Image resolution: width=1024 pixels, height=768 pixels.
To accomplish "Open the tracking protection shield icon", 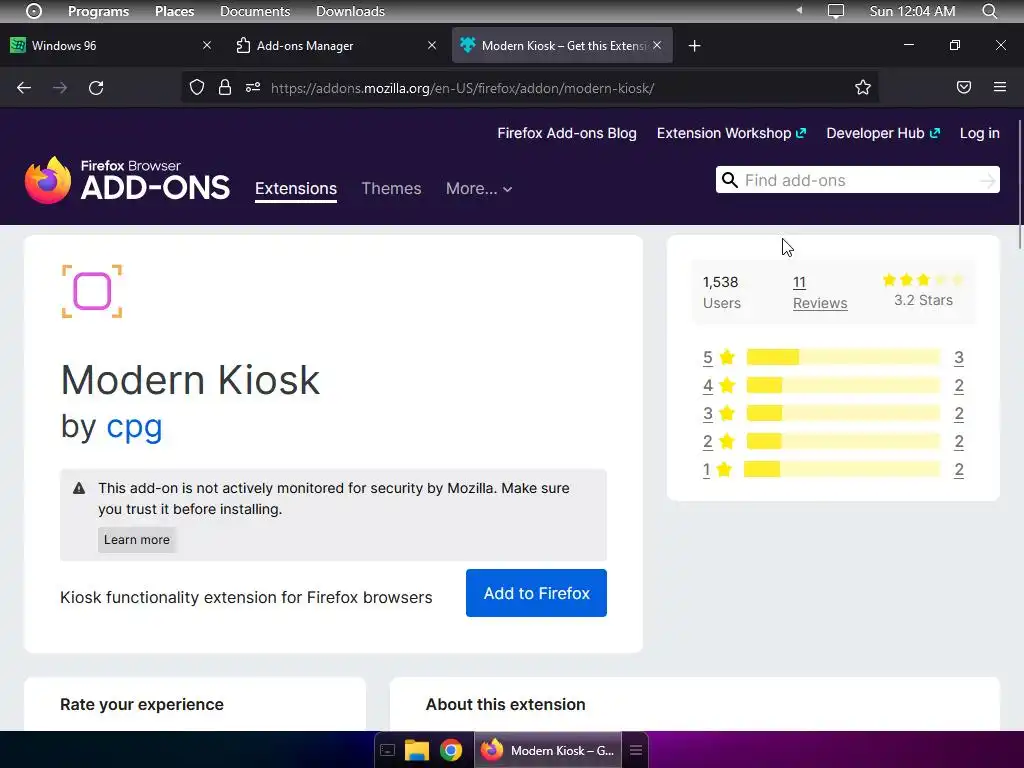I will (197, 88).
